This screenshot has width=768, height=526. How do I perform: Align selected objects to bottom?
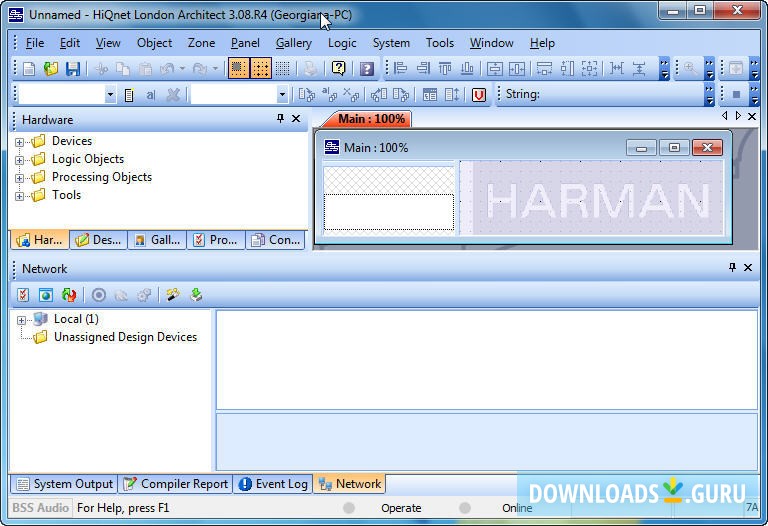pos(467,69)
